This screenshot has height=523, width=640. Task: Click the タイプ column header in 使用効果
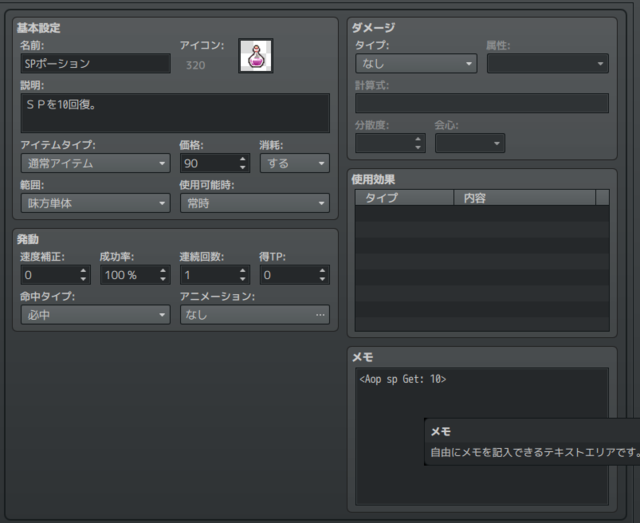click(x=404, y=198)
